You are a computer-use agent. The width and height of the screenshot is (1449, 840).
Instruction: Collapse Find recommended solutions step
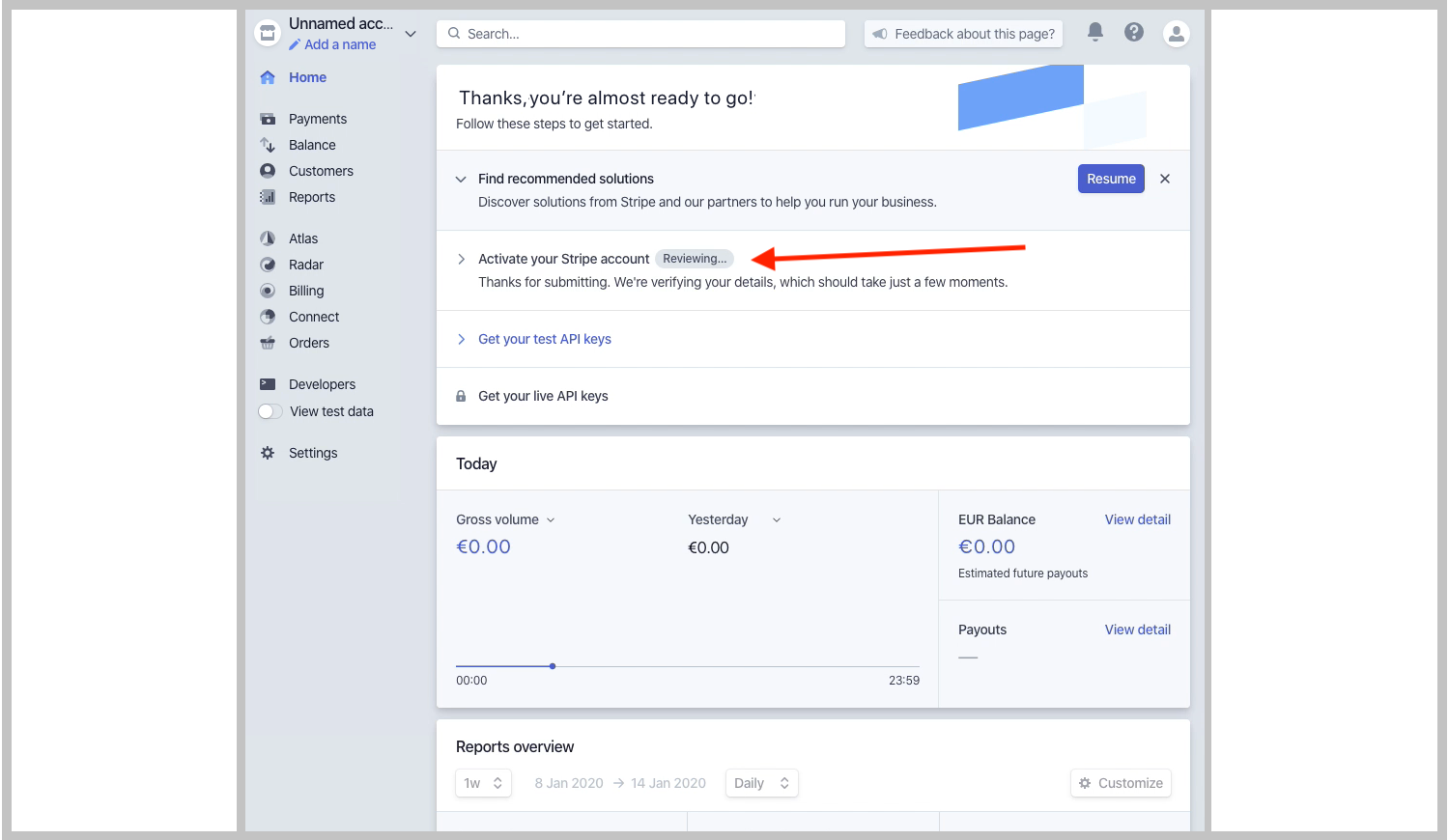[461, 179]
